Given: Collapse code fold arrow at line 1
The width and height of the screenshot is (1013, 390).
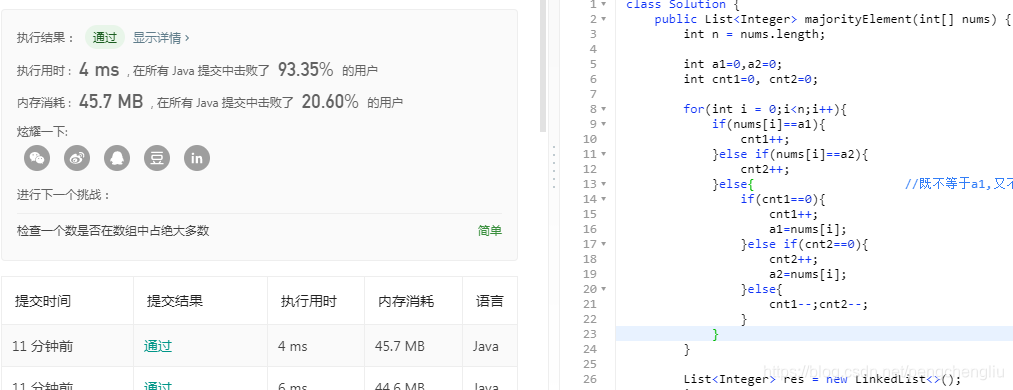Looking at the screenshot, I should pyautogui.click(x=603, y=4).
